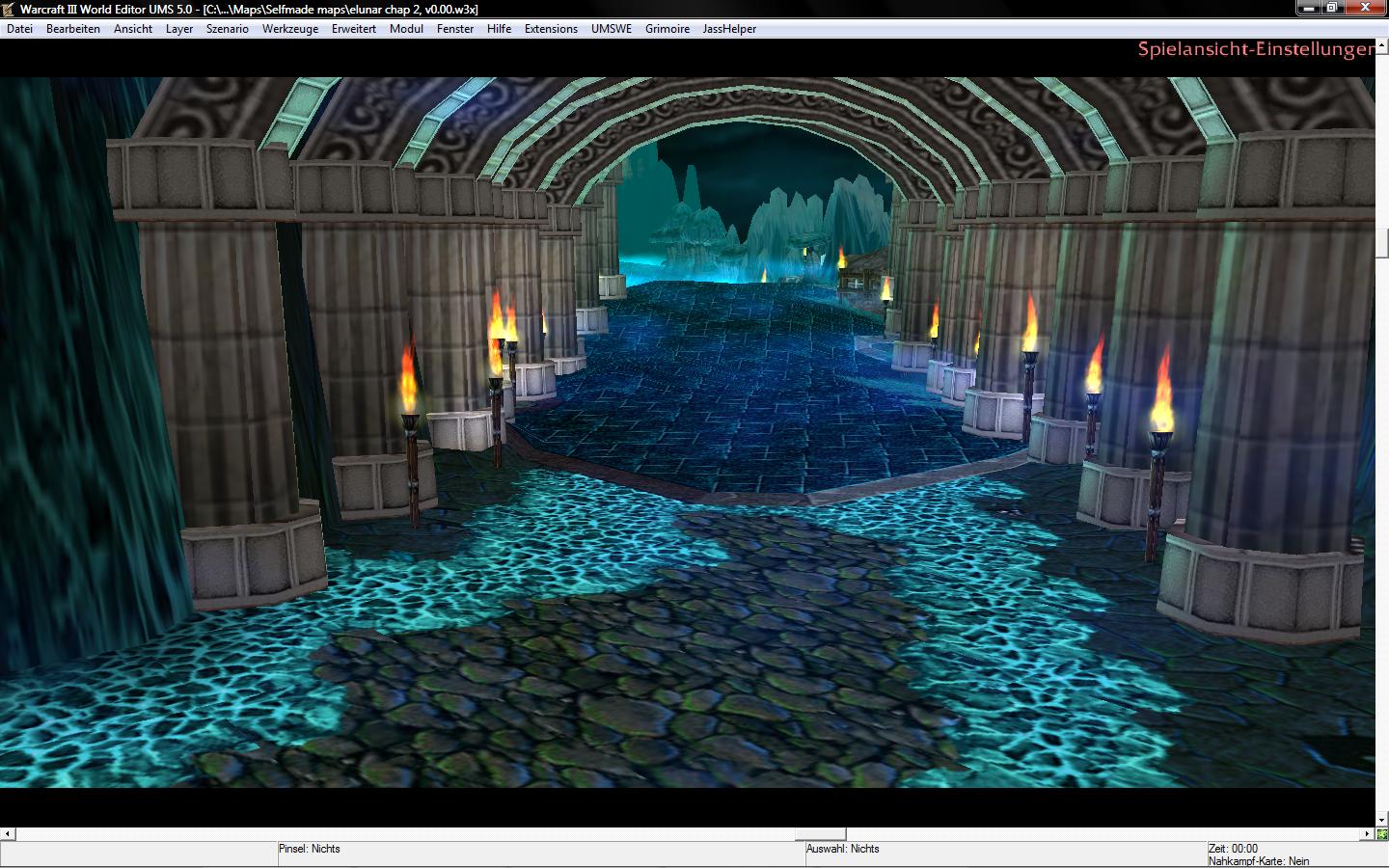This screenshot has width=1389, height=868.
Task: Open the Ansicht menu
Action: click(x=133, y=29)
